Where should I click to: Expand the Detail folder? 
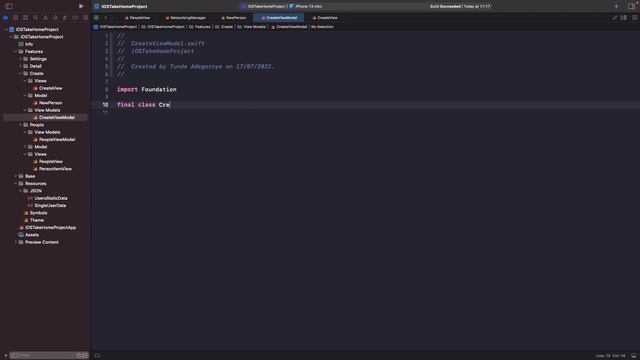pos(21,66)
